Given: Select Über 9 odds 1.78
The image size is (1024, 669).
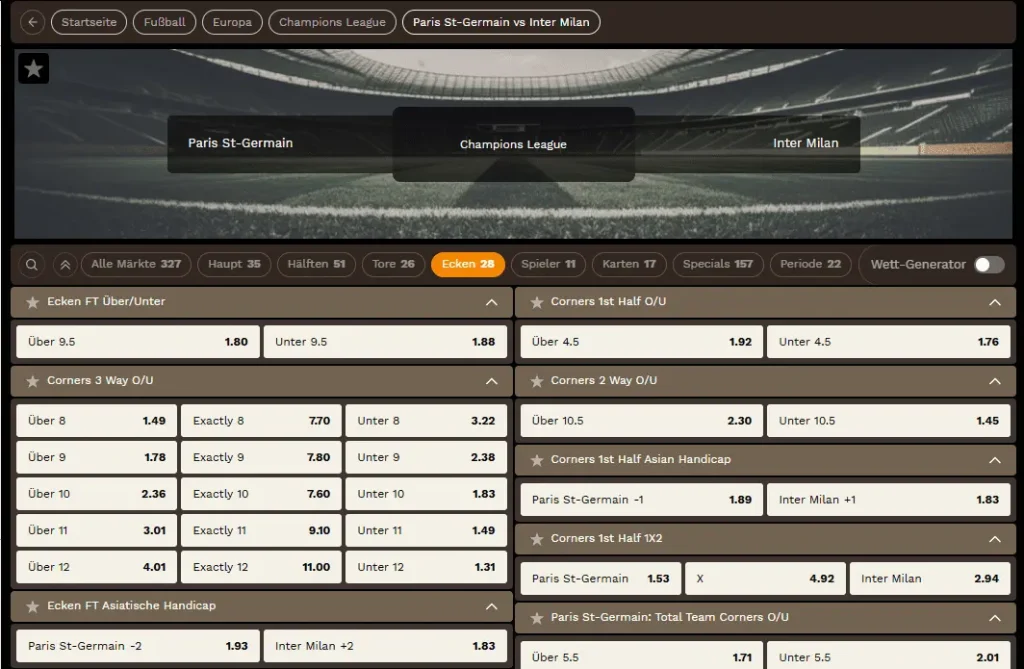Looking at the screenshot, I should (x=97, y=457).
